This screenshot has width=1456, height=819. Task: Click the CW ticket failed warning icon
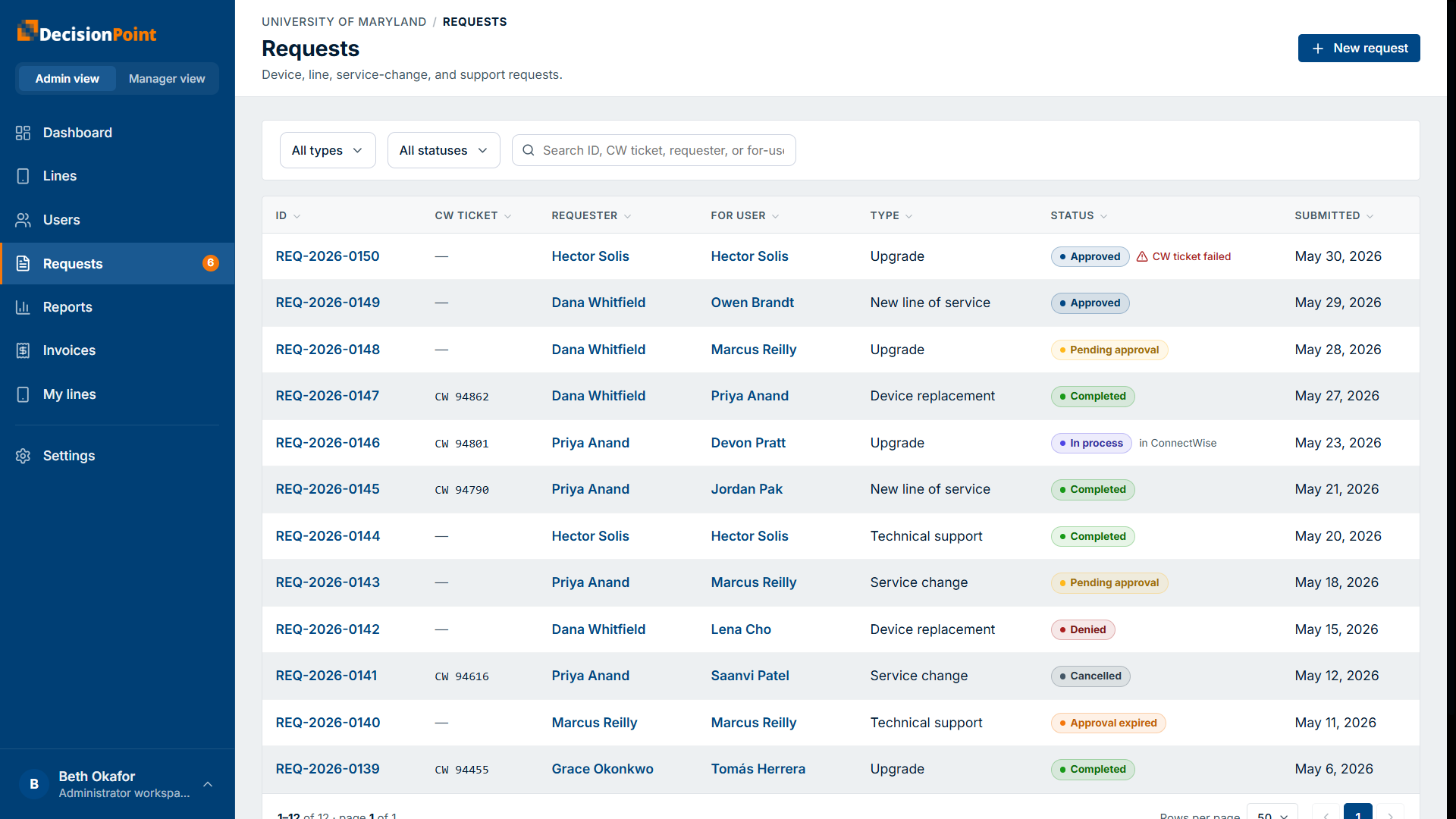[x=1142, y=257]
